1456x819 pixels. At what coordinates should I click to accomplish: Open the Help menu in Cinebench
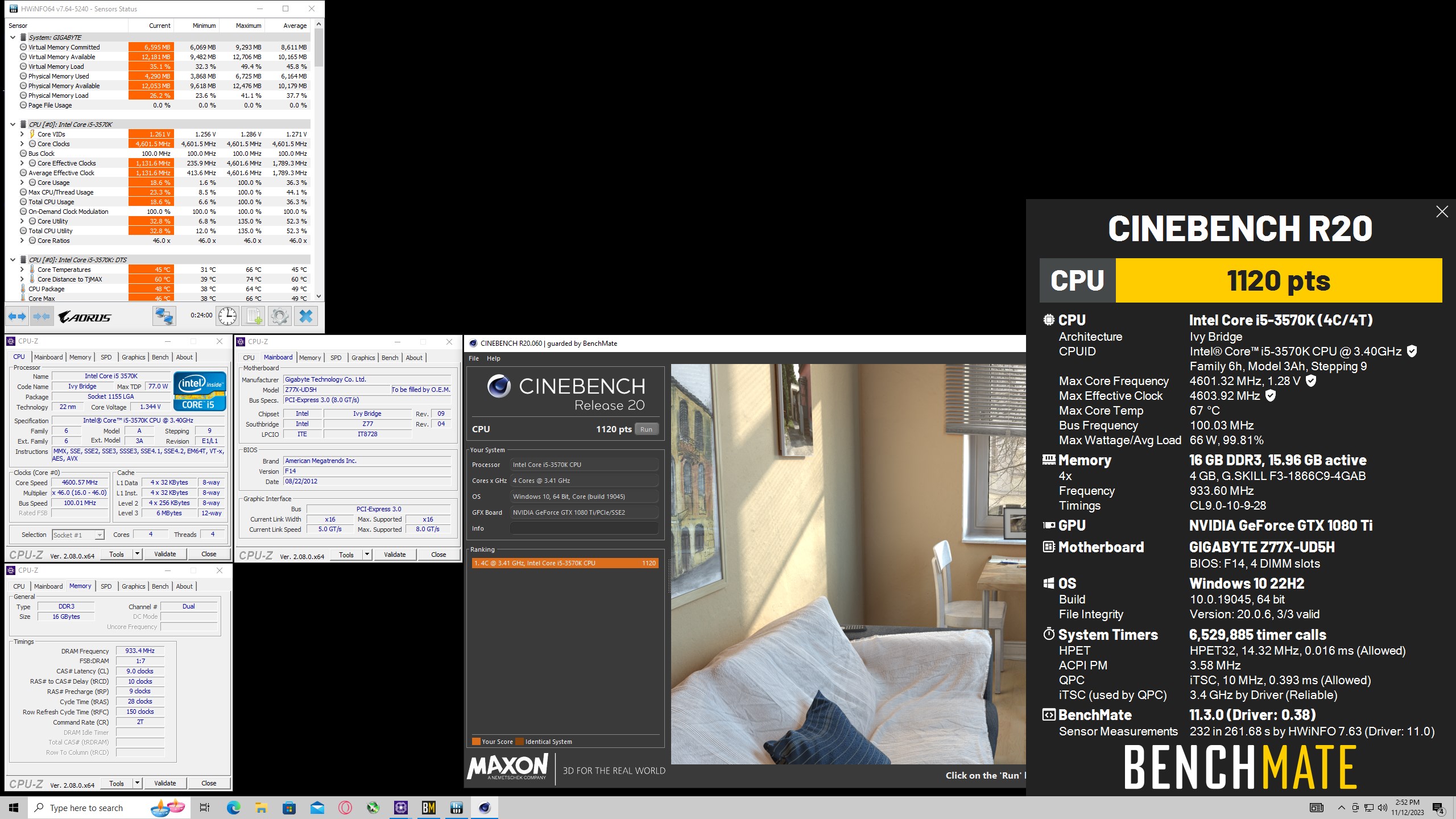(x=494, y=358)
